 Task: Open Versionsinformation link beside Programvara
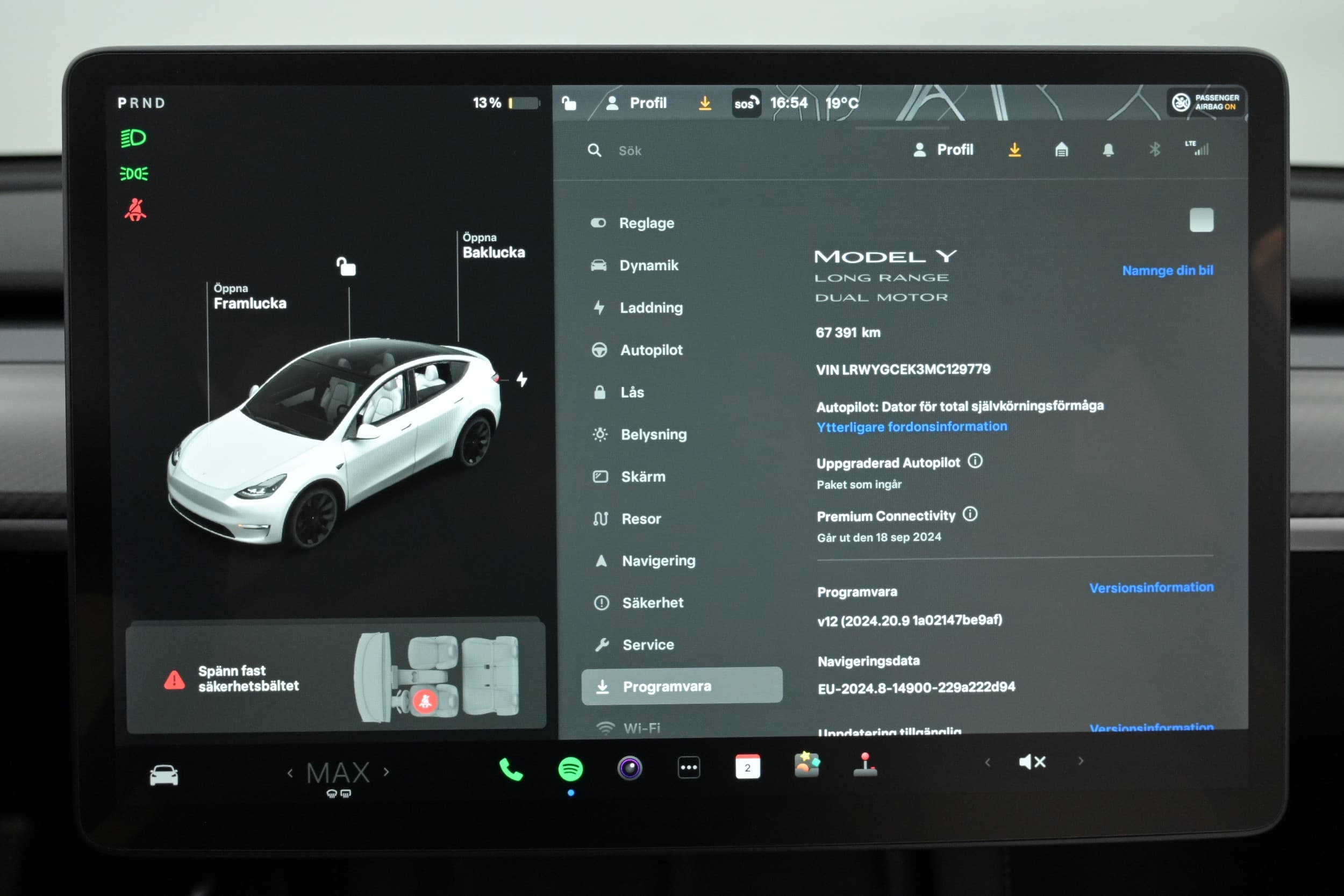1152,587
